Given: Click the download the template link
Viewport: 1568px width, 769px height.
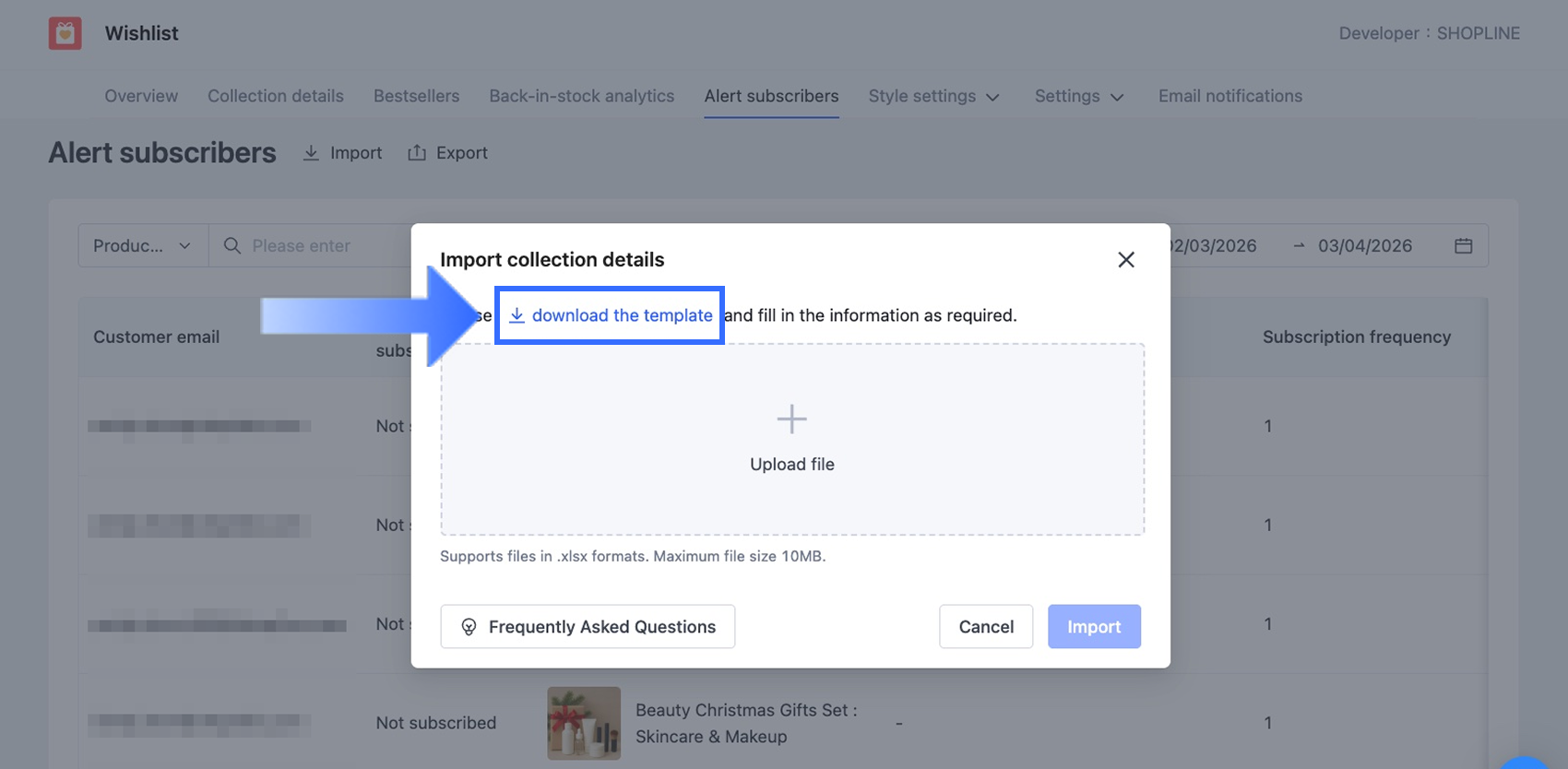Looking at the screenshot, I should click(611, 315).
